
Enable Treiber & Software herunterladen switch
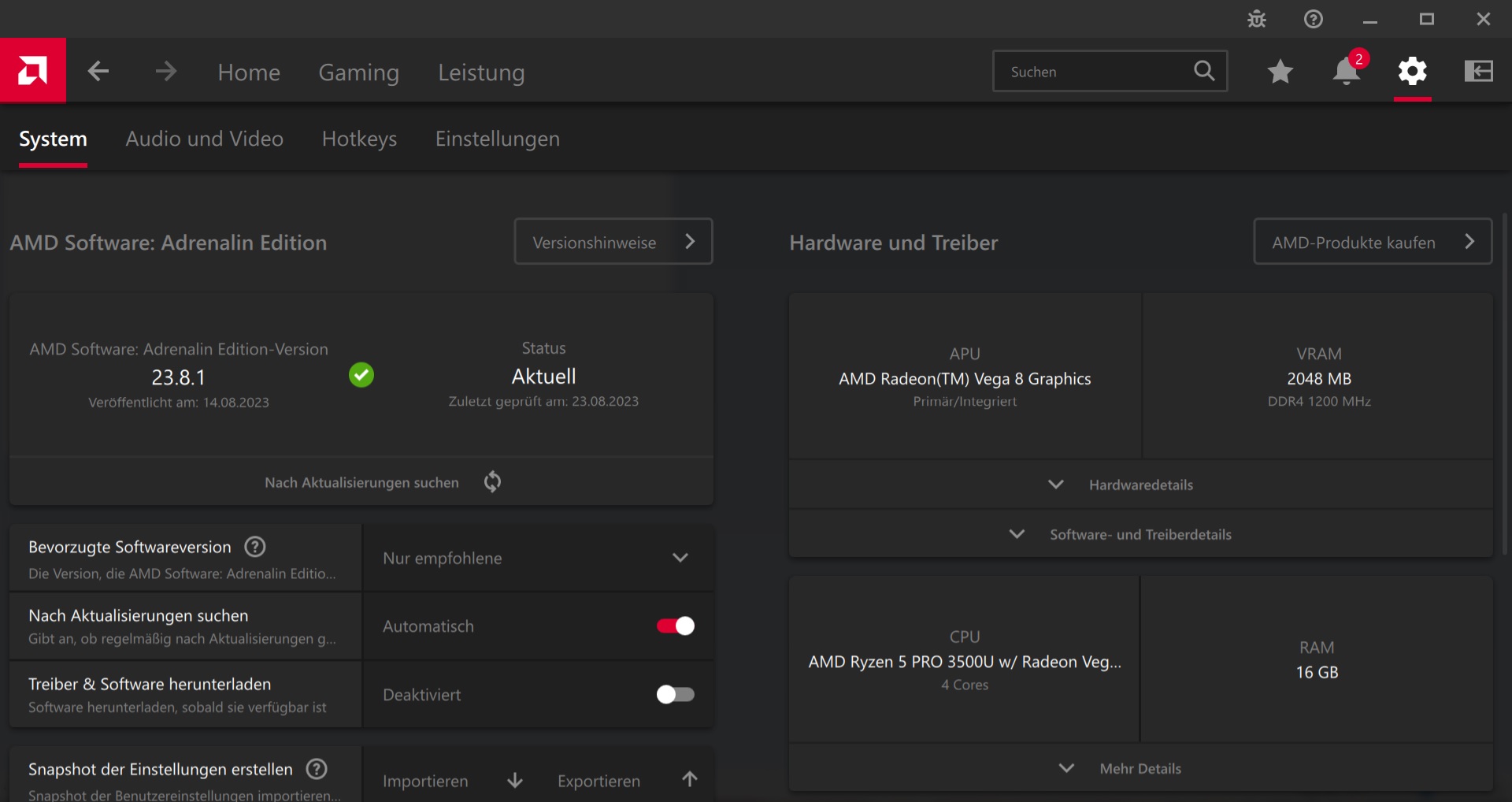[x=676, y=694]
